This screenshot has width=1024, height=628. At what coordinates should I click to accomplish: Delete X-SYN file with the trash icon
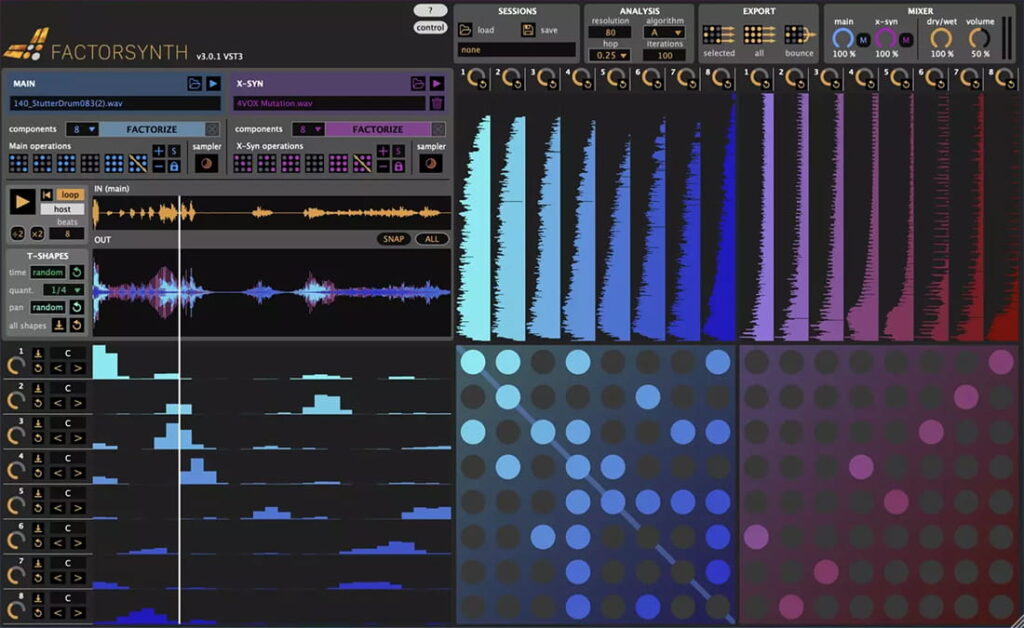click(437, 103)
